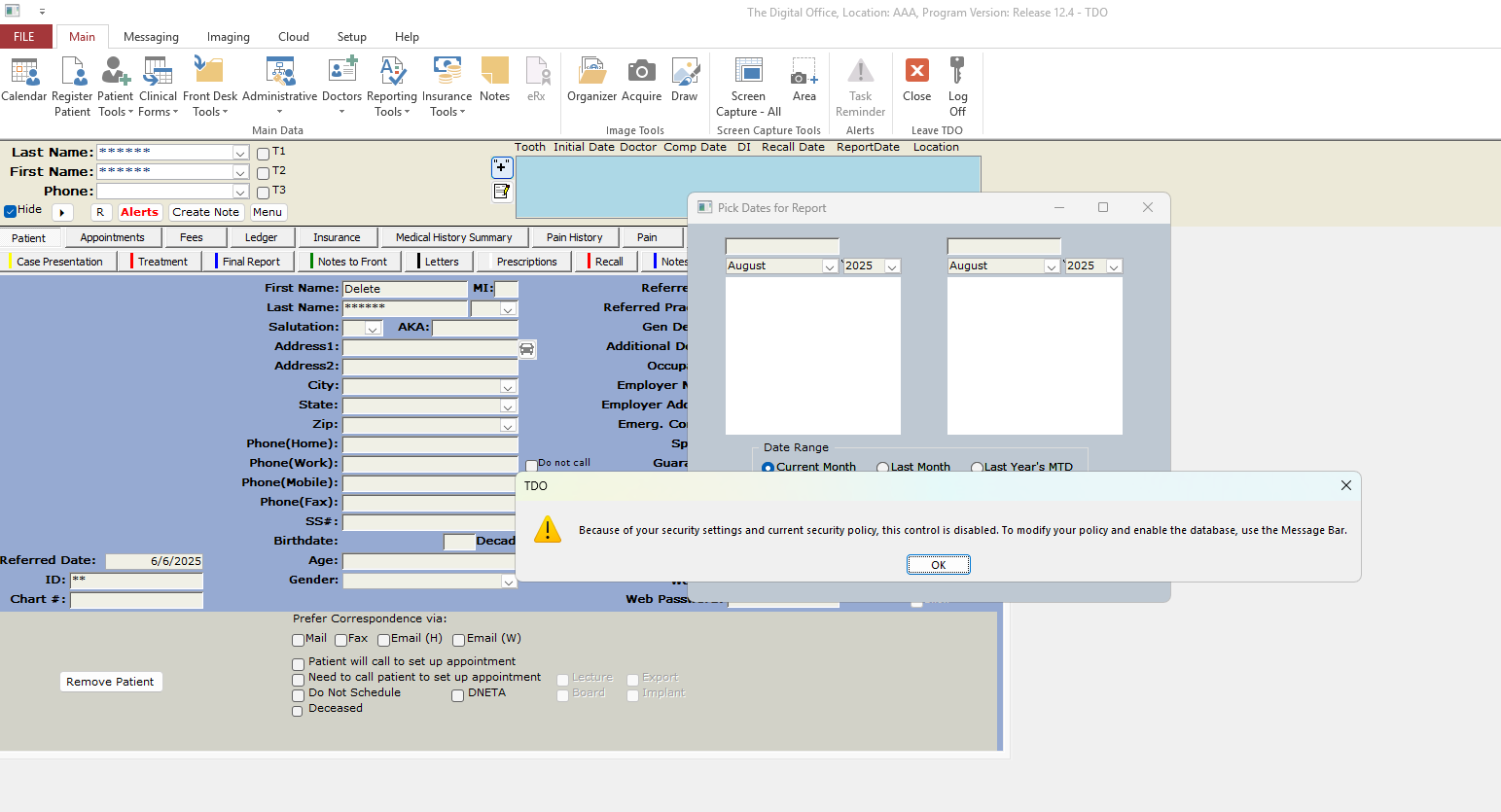Select the Last Month radio button
The width and height of the screenshot is (1501, 812).
point(882,468)
